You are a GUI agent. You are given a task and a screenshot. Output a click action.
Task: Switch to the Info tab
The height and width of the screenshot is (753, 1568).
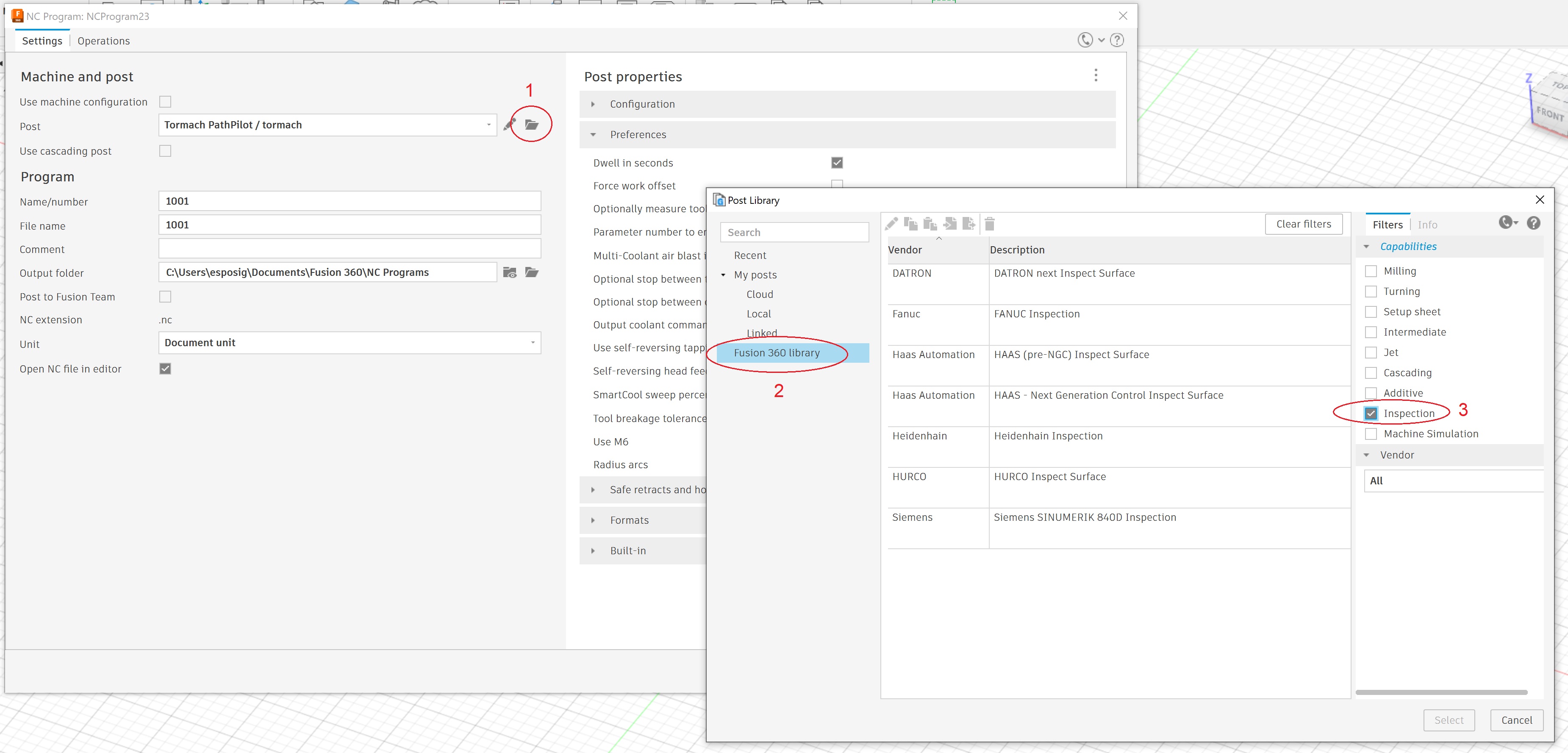click(x=1427, y=225)
